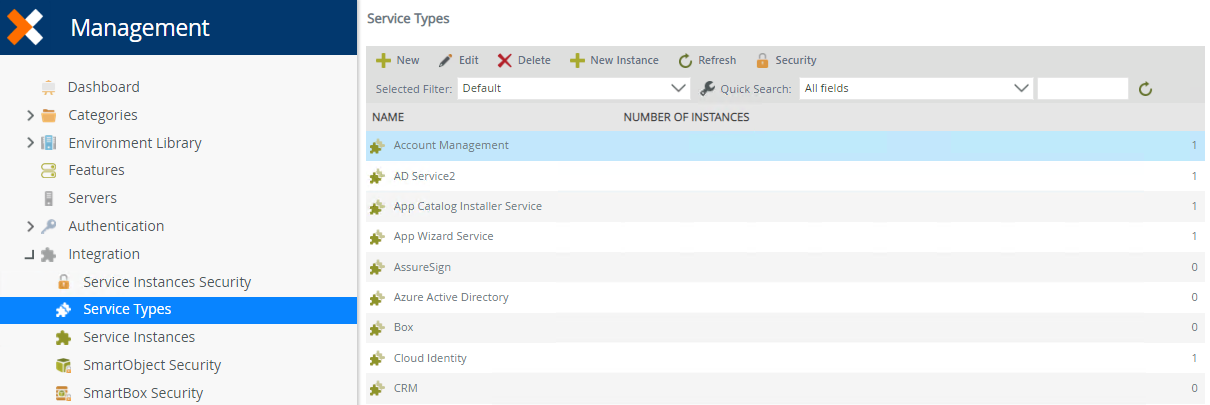This screenshot has height=405, width=1210.
Task: Click the New plus icon in toolbar
Action: tap(382, 60)
